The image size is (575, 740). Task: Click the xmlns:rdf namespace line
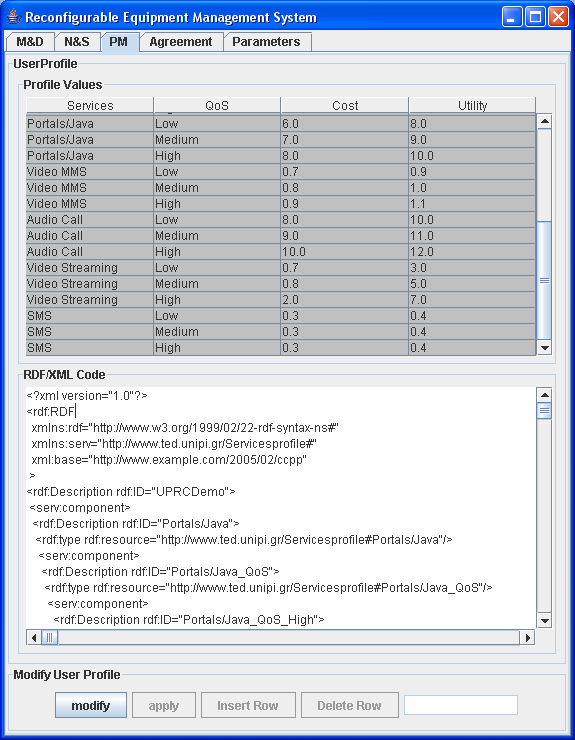pos(185,428)
